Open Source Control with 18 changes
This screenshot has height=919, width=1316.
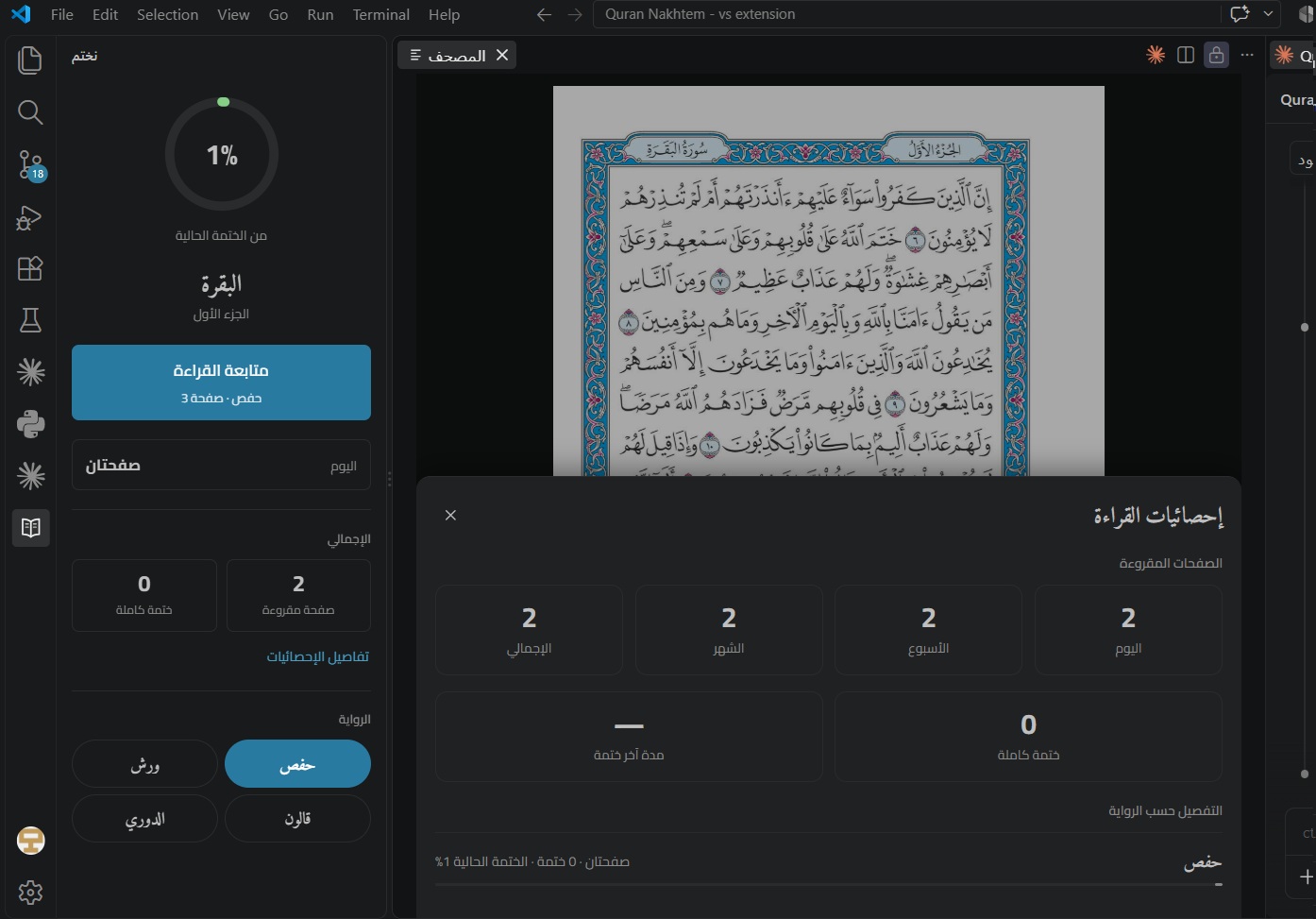(30, 165)
